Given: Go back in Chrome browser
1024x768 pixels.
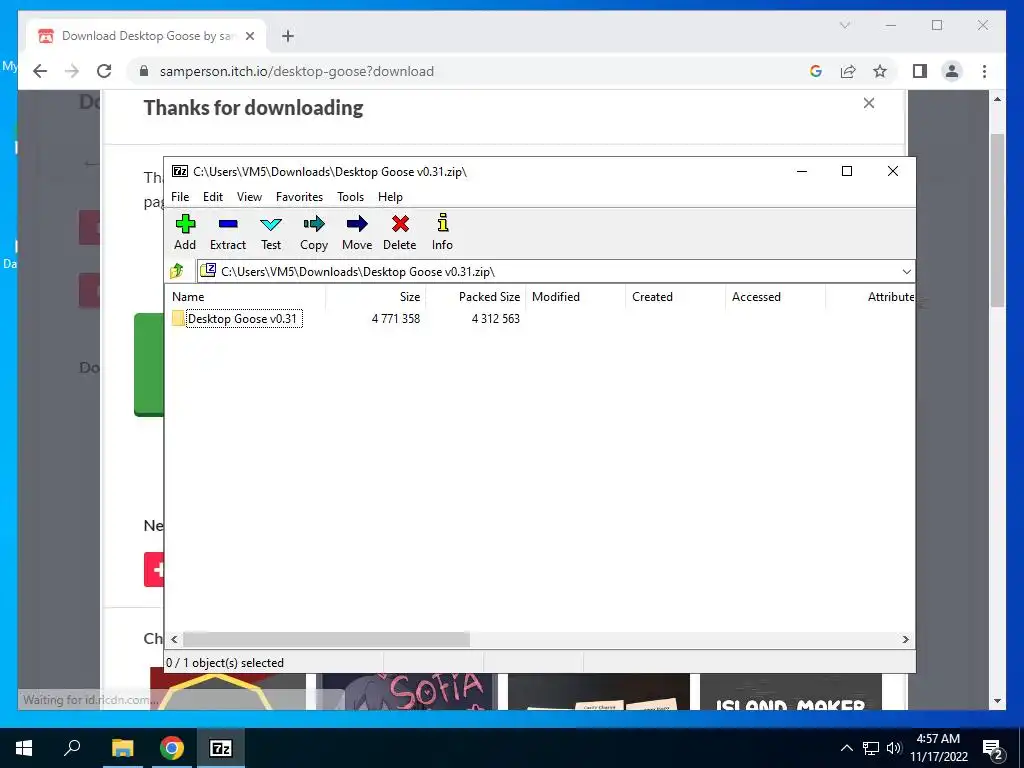Looking at the screenshot, I should (x=40, y=71).
